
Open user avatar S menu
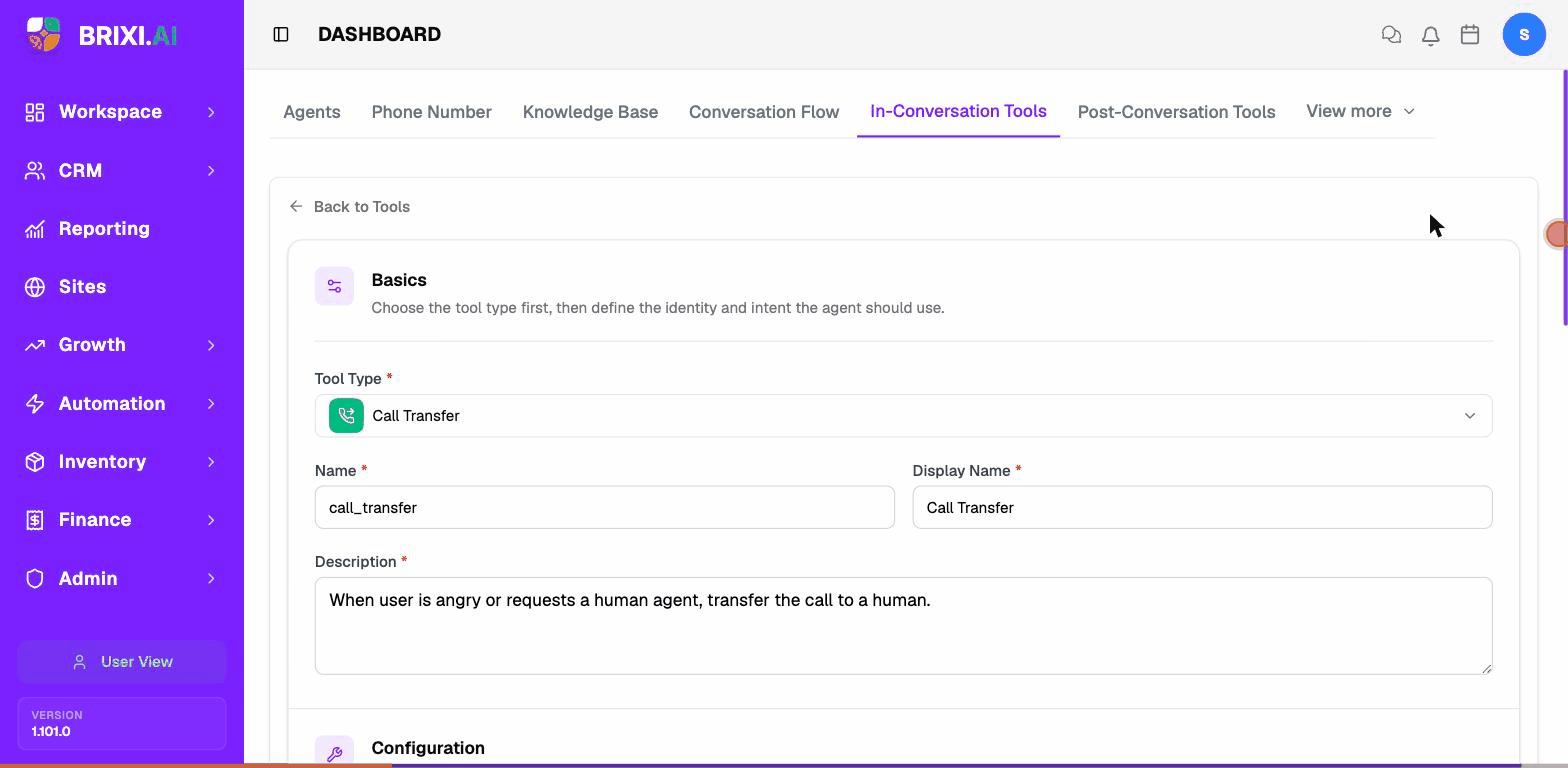pyautogui.click(x=1524, y=35)
